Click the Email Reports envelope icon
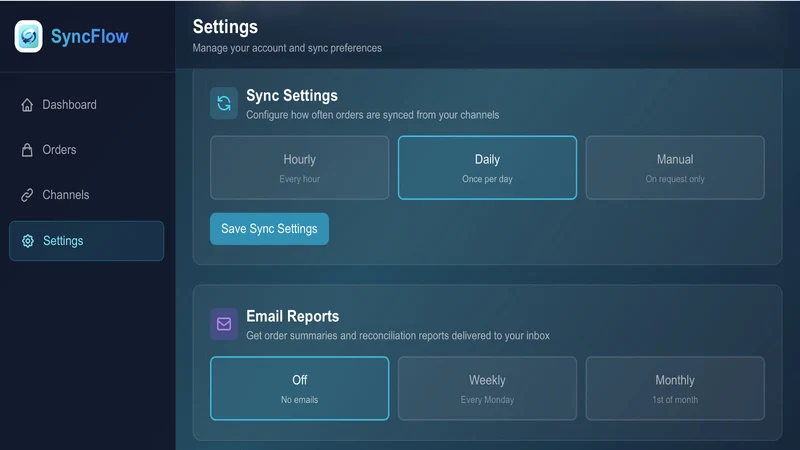The height and width of the screenshot is (450, 800). coord(224,324)
